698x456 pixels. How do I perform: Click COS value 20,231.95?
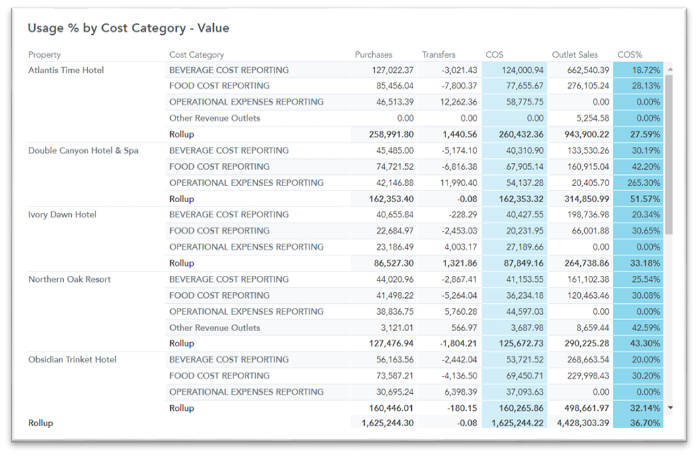point(524,231)
